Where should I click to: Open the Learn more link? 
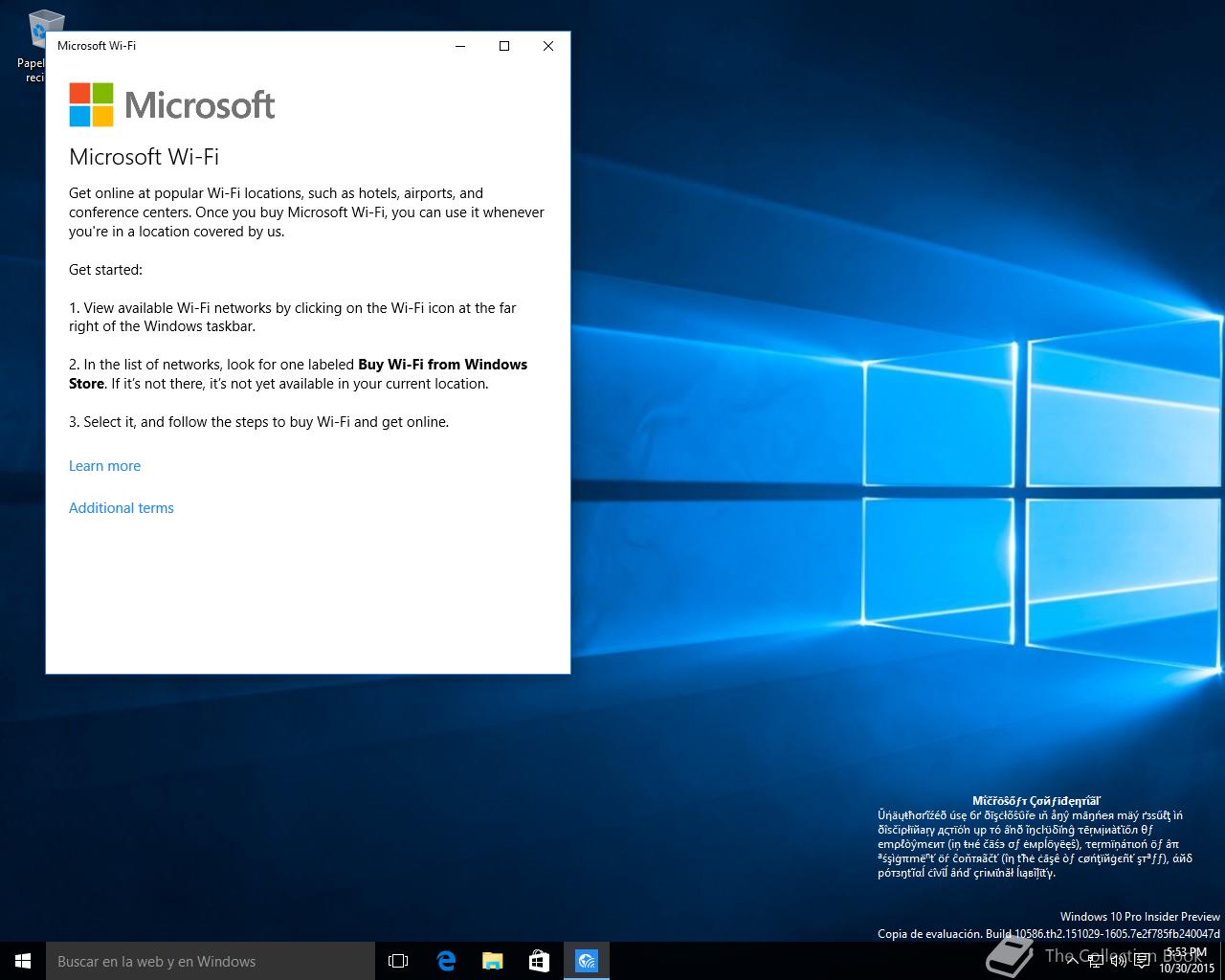click(104, 466)
